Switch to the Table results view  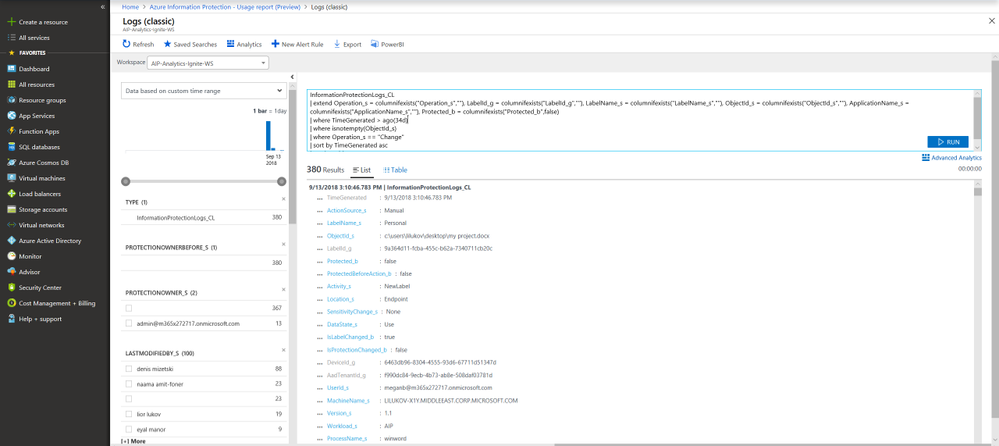(x=395, y=170)
